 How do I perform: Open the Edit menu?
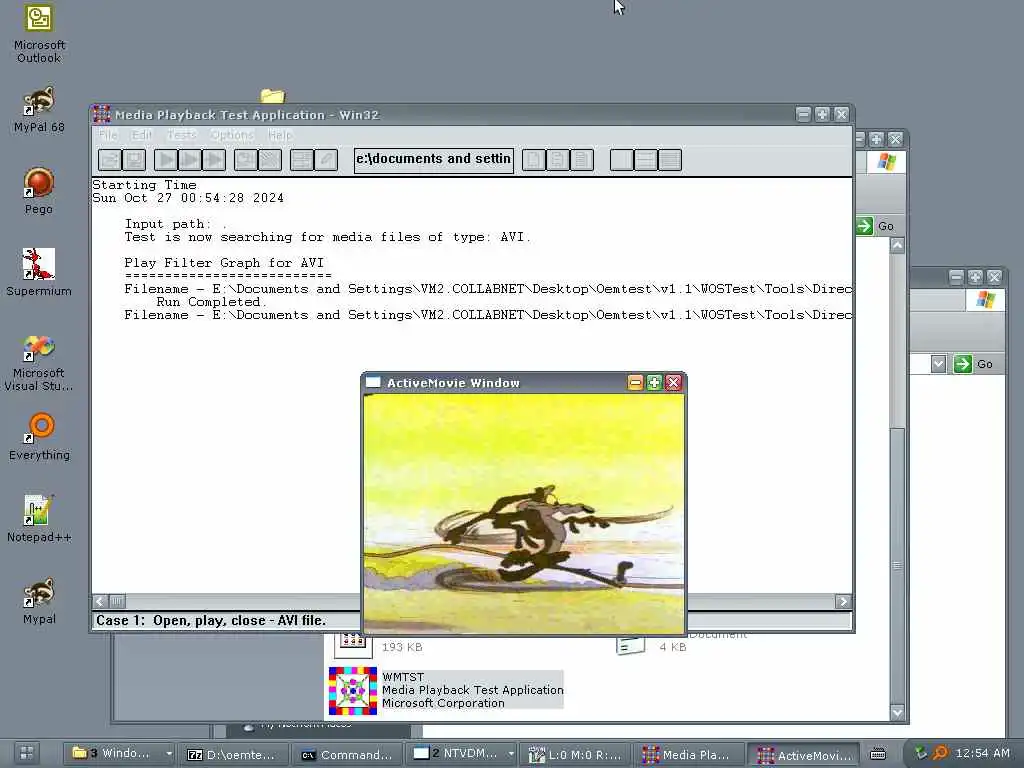(x=142, y=135)
